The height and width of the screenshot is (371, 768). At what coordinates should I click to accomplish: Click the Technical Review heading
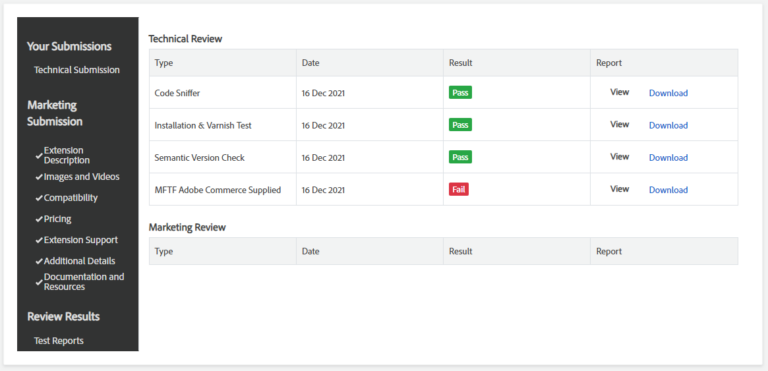coord(185,39)
